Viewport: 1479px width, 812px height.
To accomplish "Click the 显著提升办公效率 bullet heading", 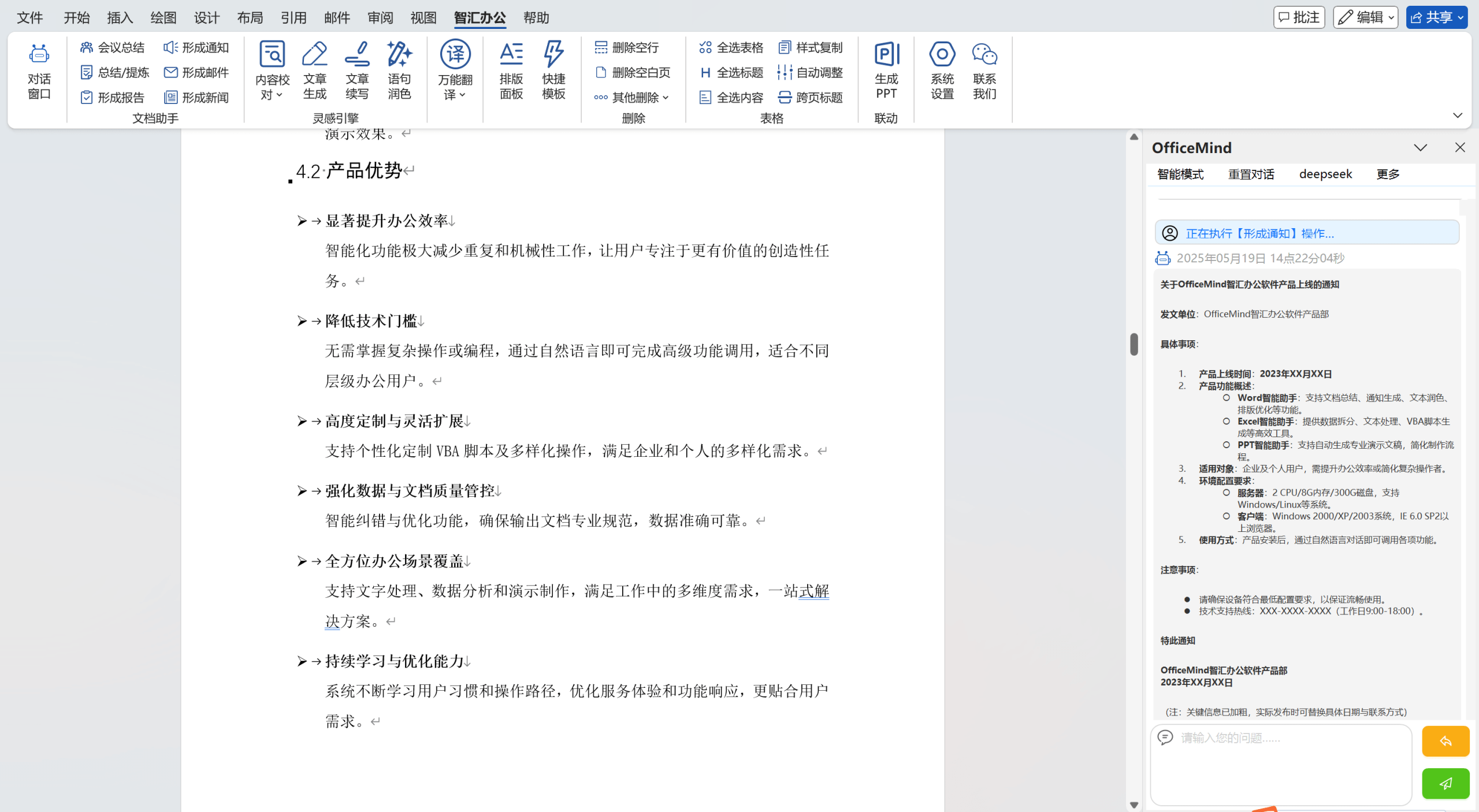I will 387,221.
